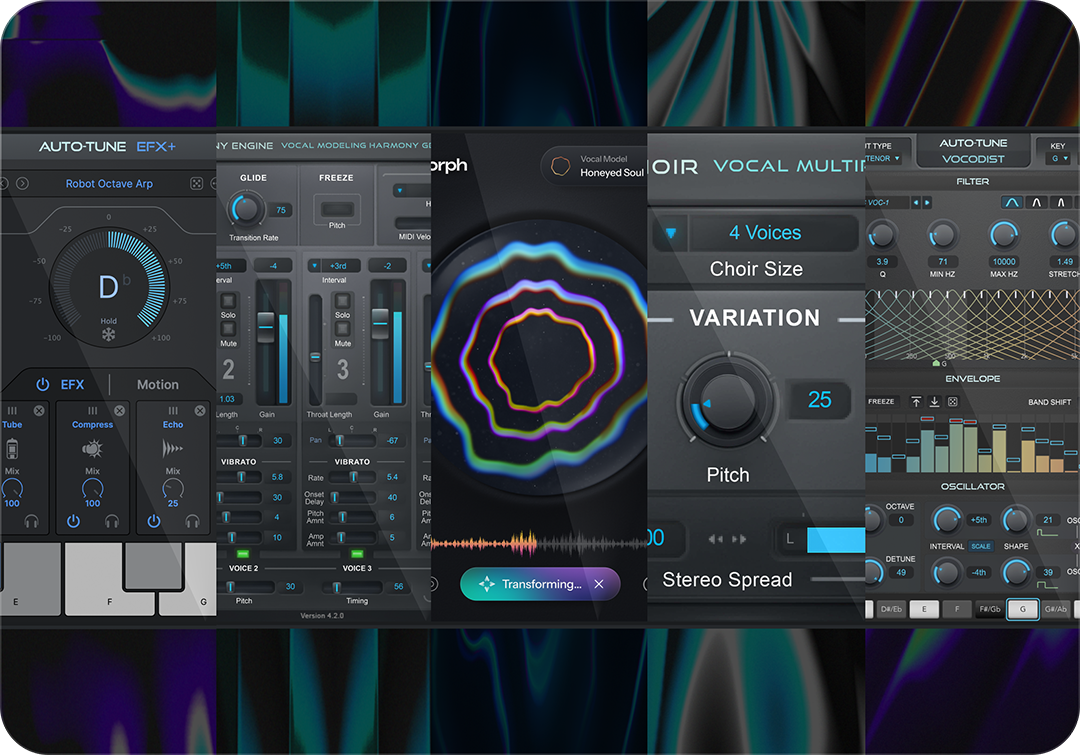Toggle the green Voice 2 enable light
The height and width of the screenshot is (755, 1080).
click(242, 554)
